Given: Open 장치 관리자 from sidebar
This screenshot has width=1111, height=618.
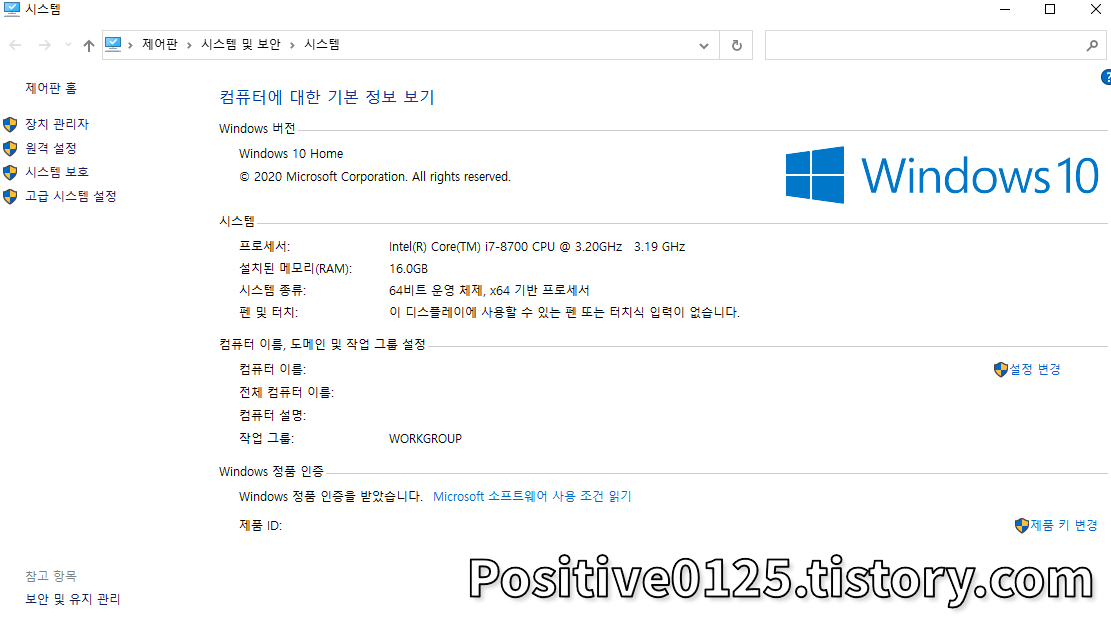Looking at the screenshot, I should pos(57,124).
